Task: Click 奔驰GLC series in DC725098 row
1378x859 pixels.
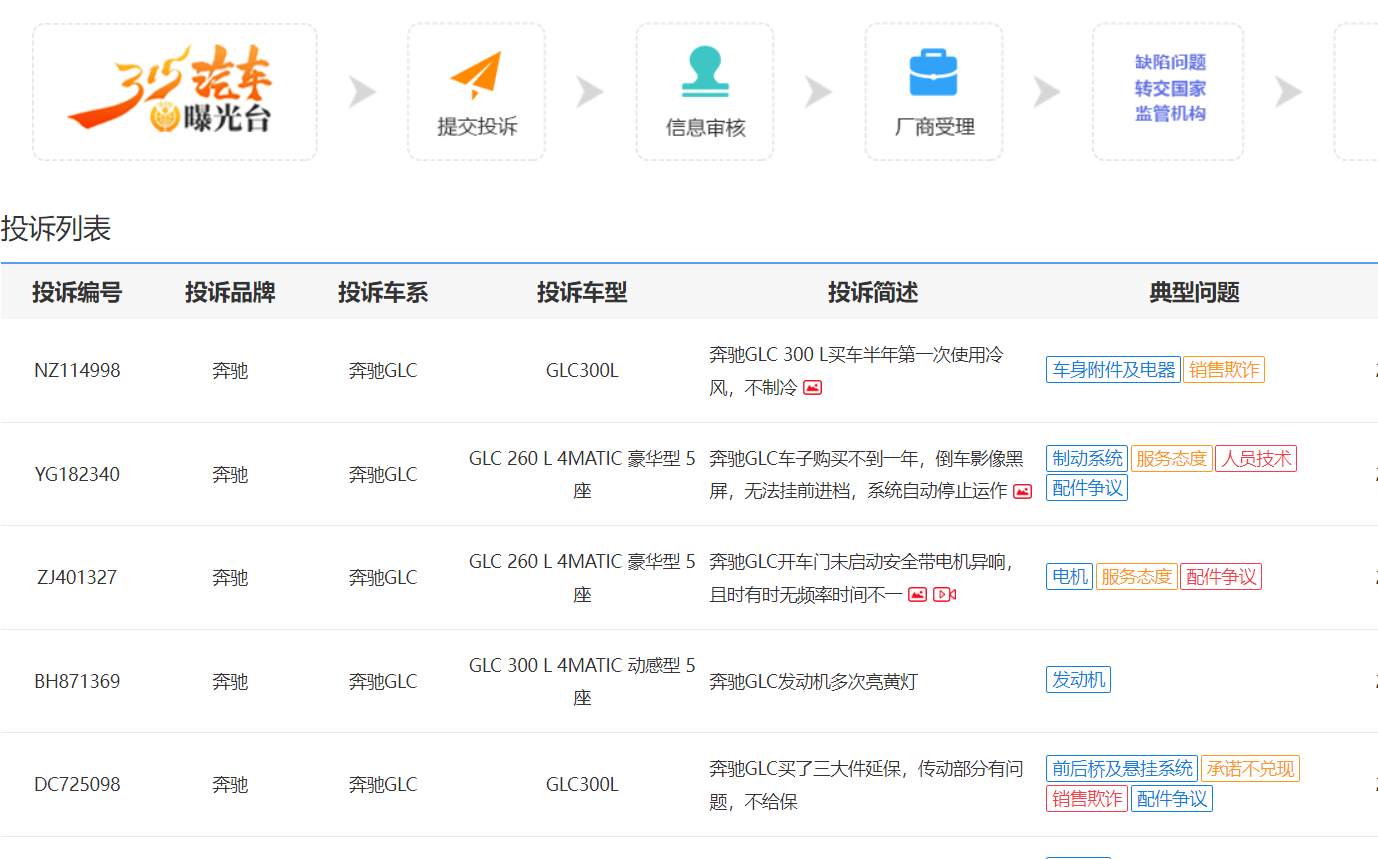Action: [x=383, y=785]
